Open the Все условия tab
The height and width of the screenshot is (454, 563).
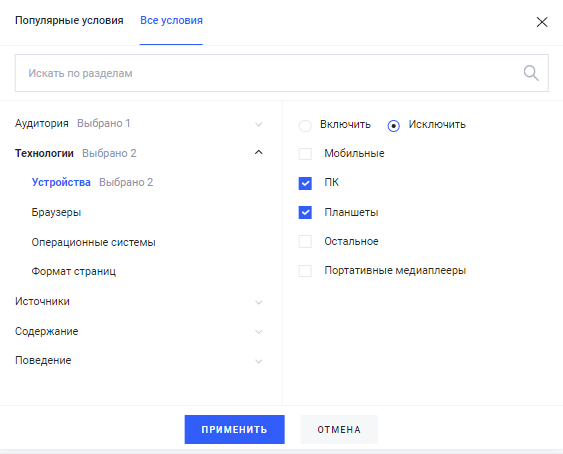pyautogui.click(x=171, y=20)
